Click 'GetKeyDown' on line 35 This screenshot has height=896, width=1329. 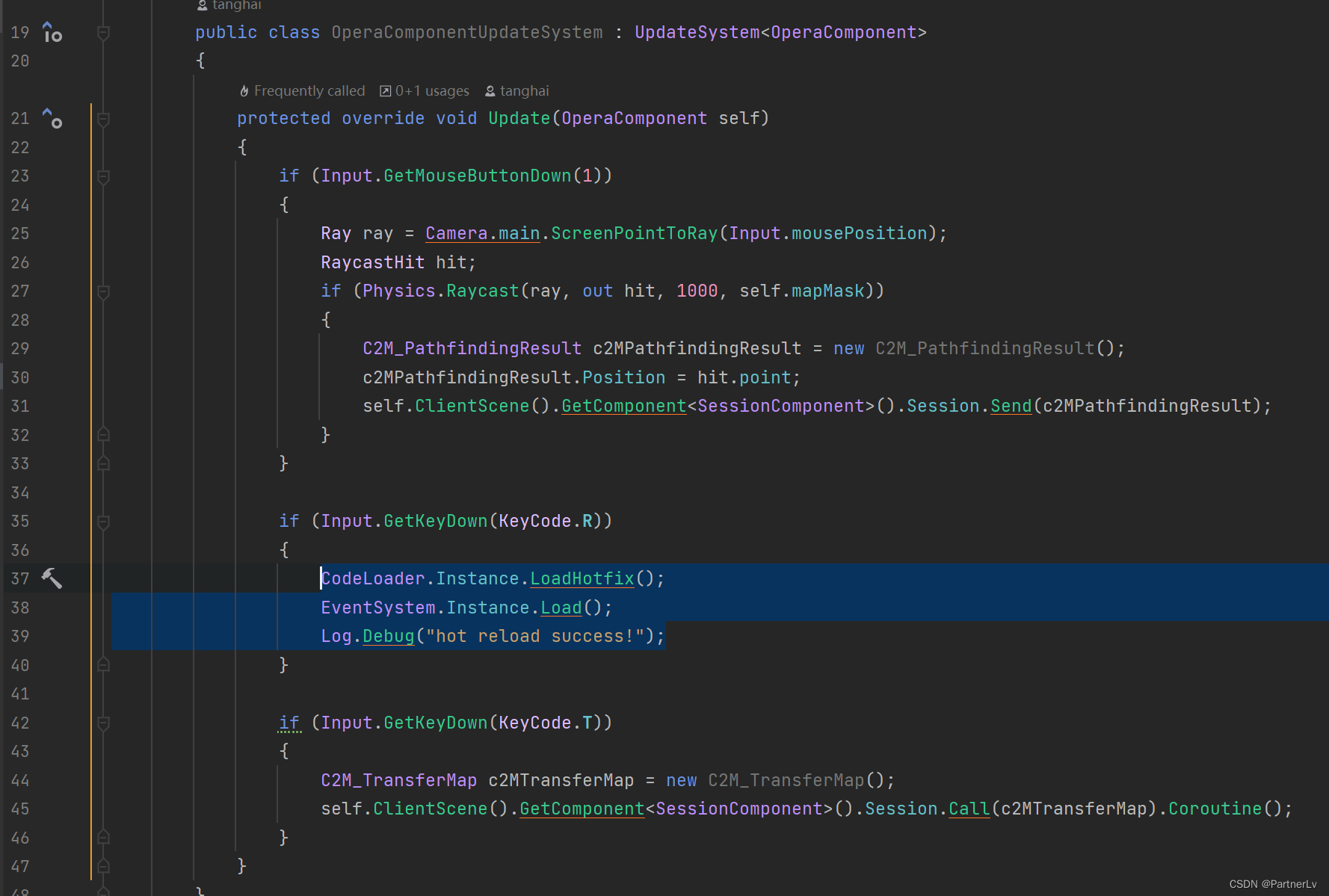point(436,521)
